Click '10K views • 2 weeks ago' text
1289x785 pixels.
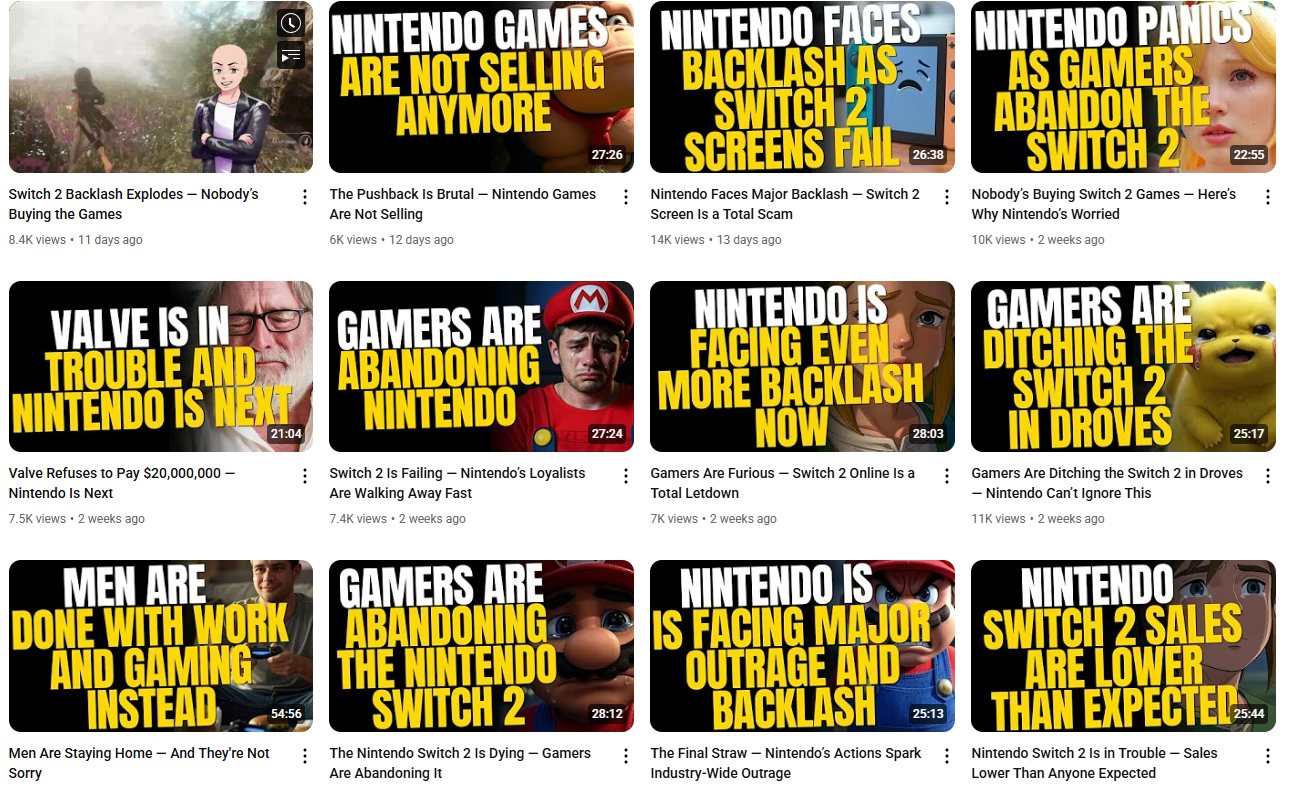pos(1038,240)
